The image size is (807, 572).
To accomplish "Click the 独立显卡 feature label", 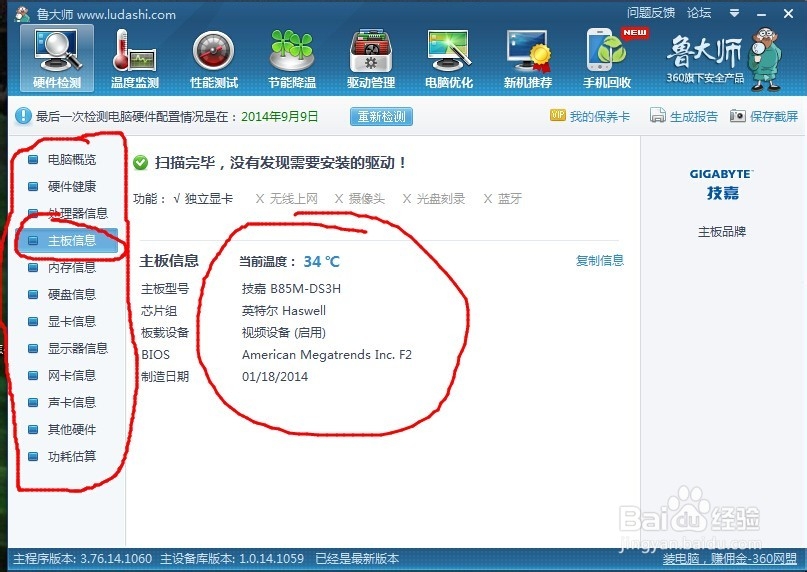I will tap(208, 199).
